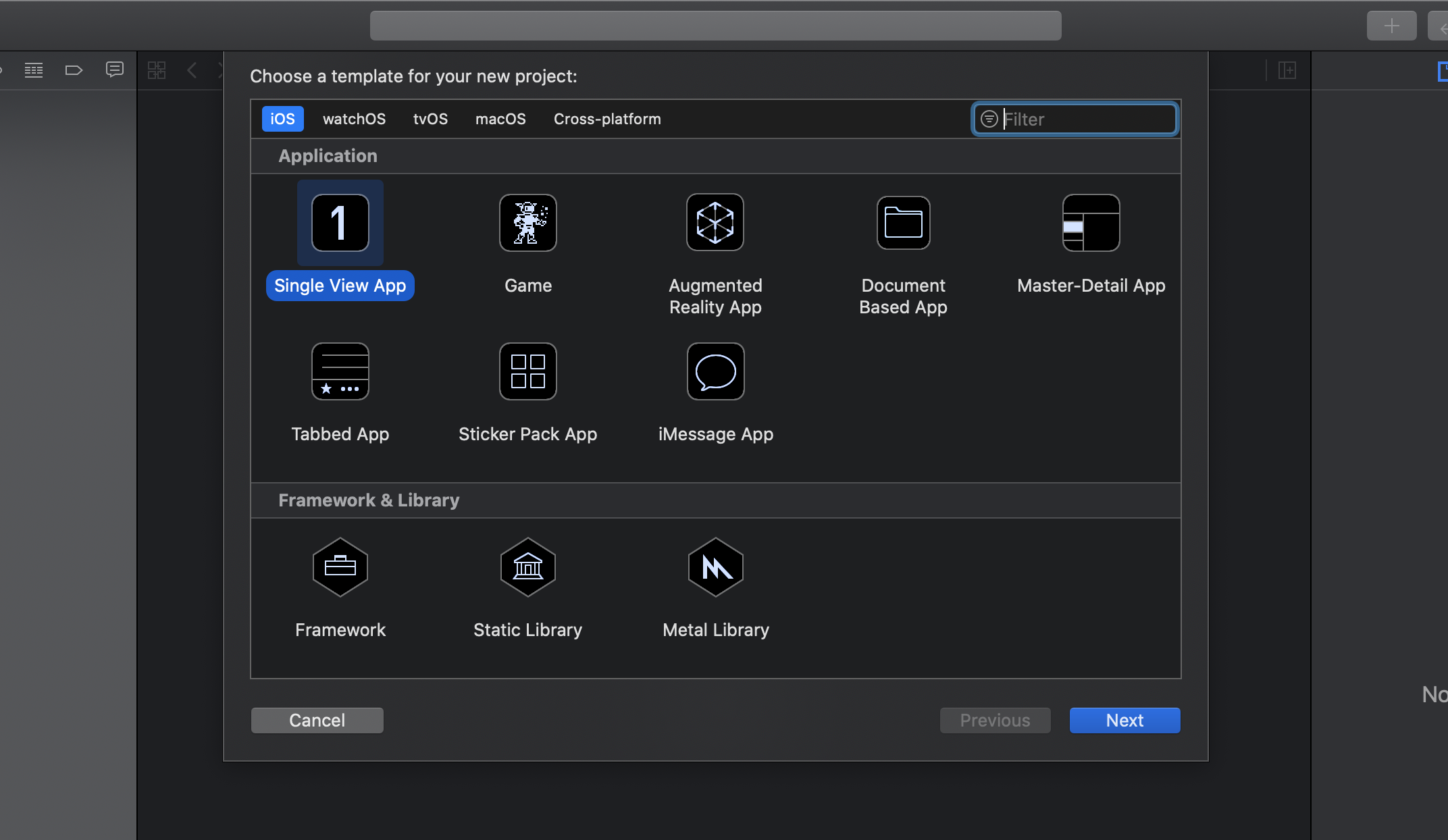The image size is (1448, 840).
Task: Open the macOS templates tab
Action: click(500, 119)
